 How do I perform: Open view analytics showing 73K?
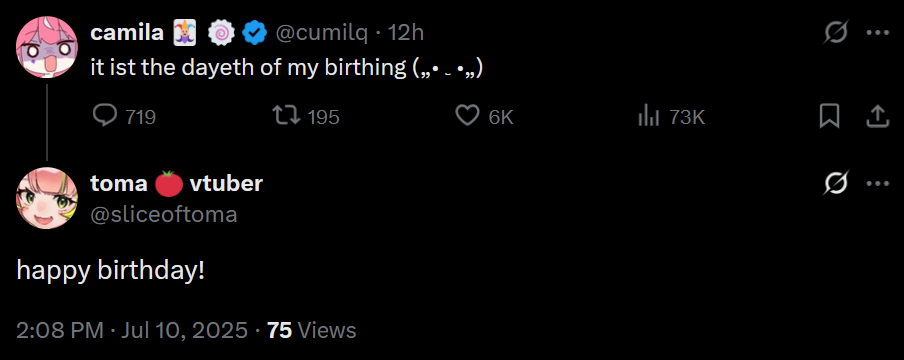[648, 117]
